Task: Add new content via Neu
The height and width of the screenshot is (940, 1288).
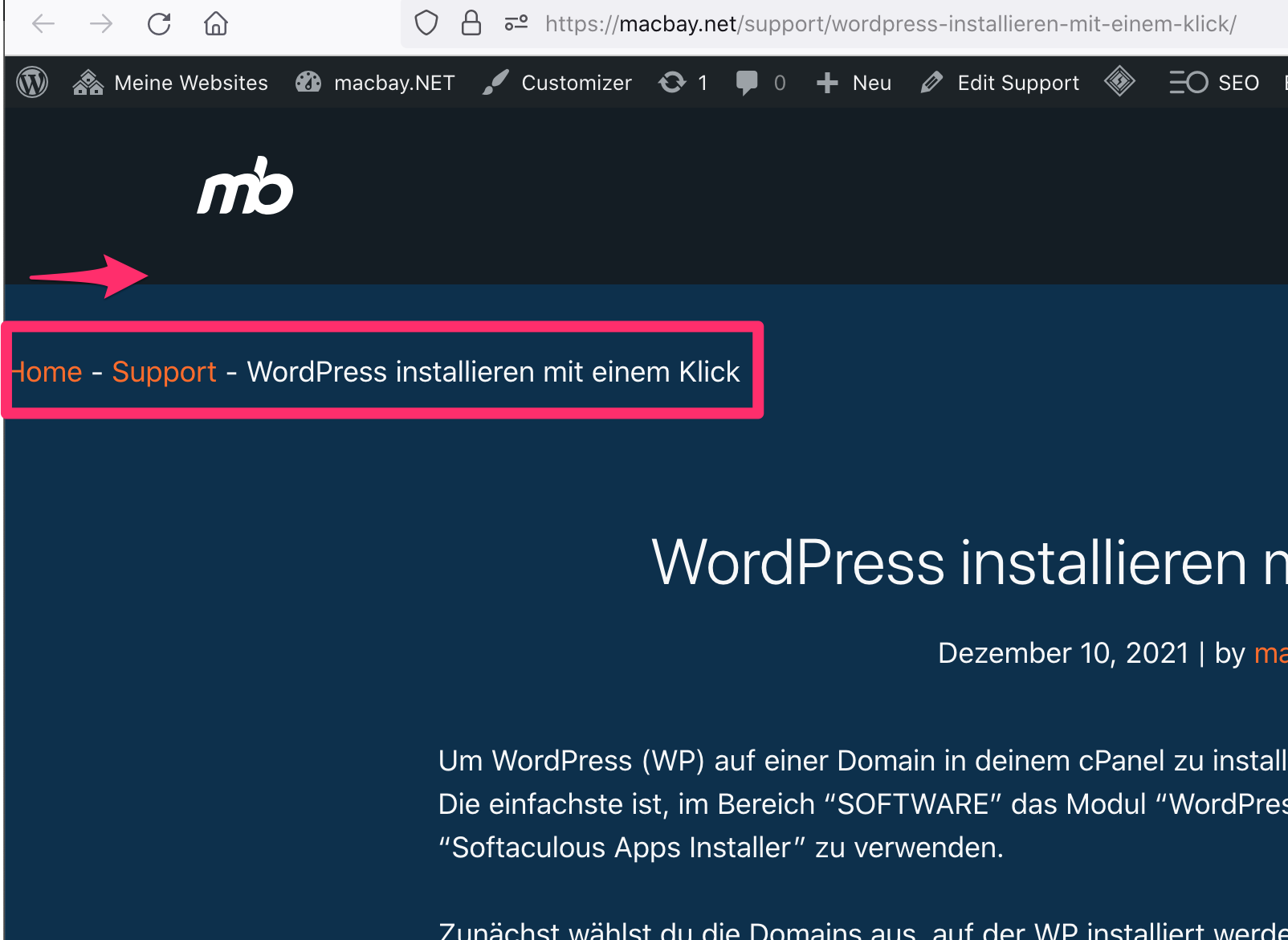Action: point(854,83)
